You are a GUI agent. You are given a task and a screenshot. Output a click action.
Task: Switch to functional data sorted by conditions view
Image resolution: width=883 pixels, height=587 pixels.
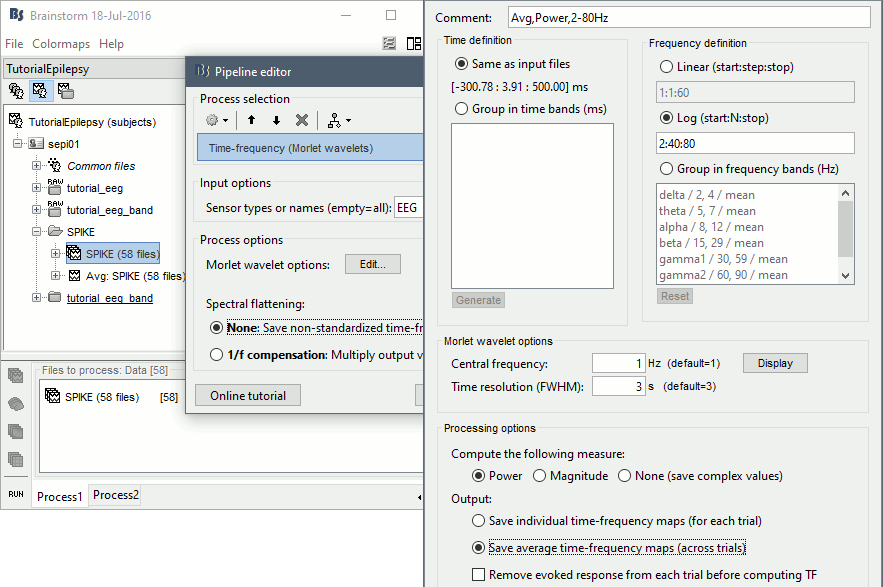(x=66, y=91)
